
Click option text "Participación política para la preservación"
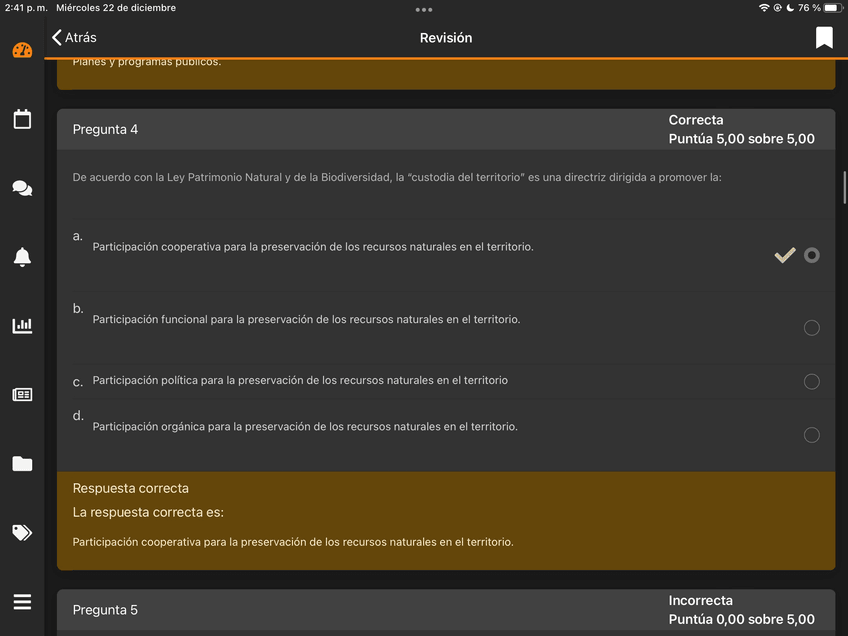tap(300, 380)
